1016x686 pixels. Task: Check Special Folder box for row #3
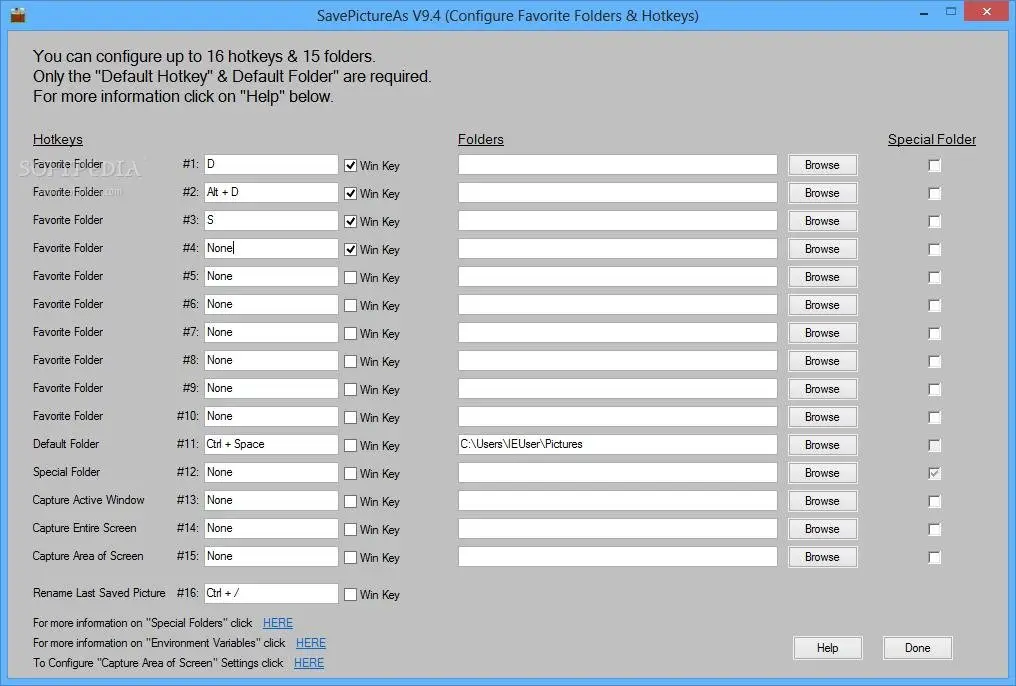point(934,222)
